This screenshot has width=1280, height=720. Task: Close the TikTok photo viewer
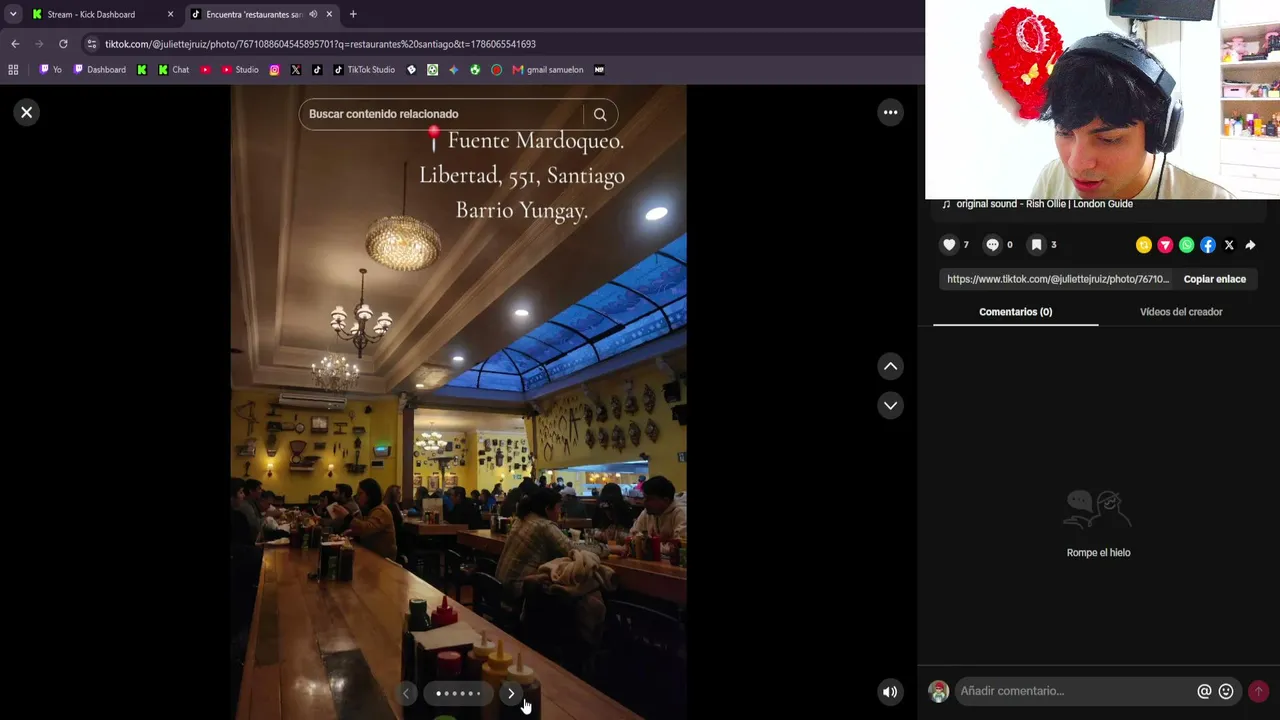27,113
